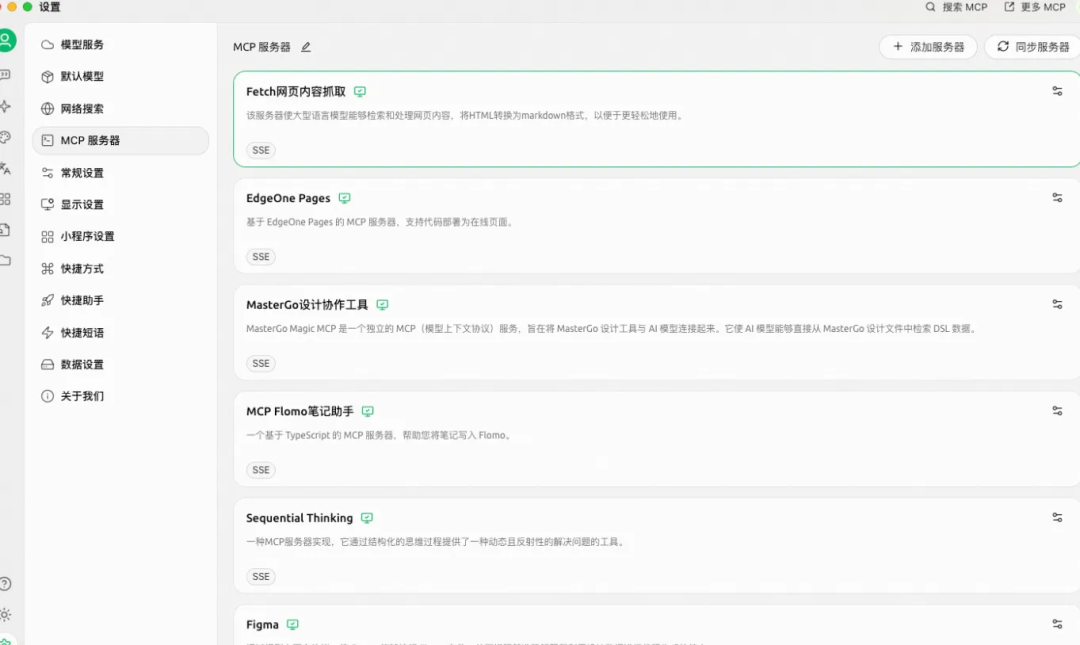
Task: Click the Fetch网页内容抓取 title
Action: click(x=296, y=92)
